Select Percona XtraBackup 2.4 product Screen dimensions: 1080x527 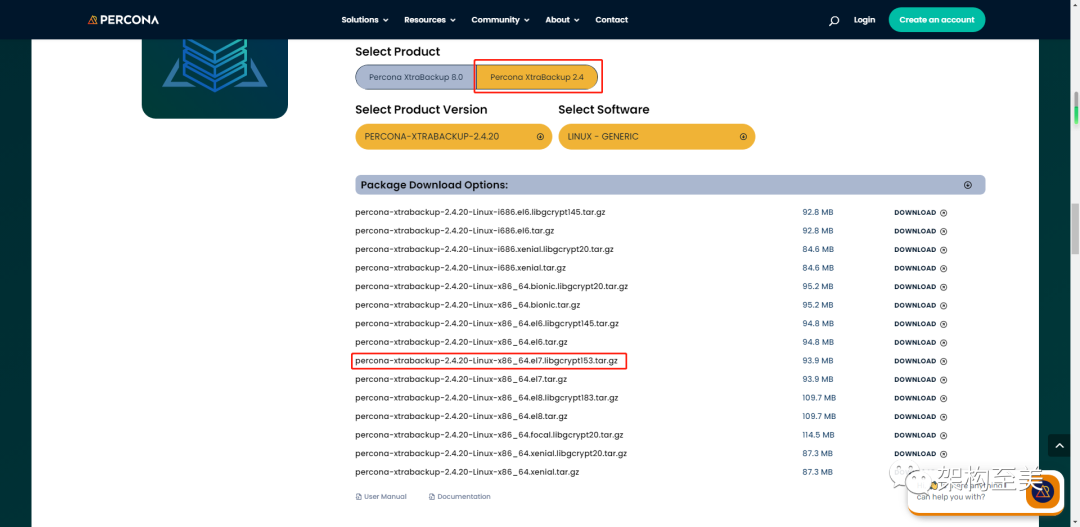click(537, 77)
